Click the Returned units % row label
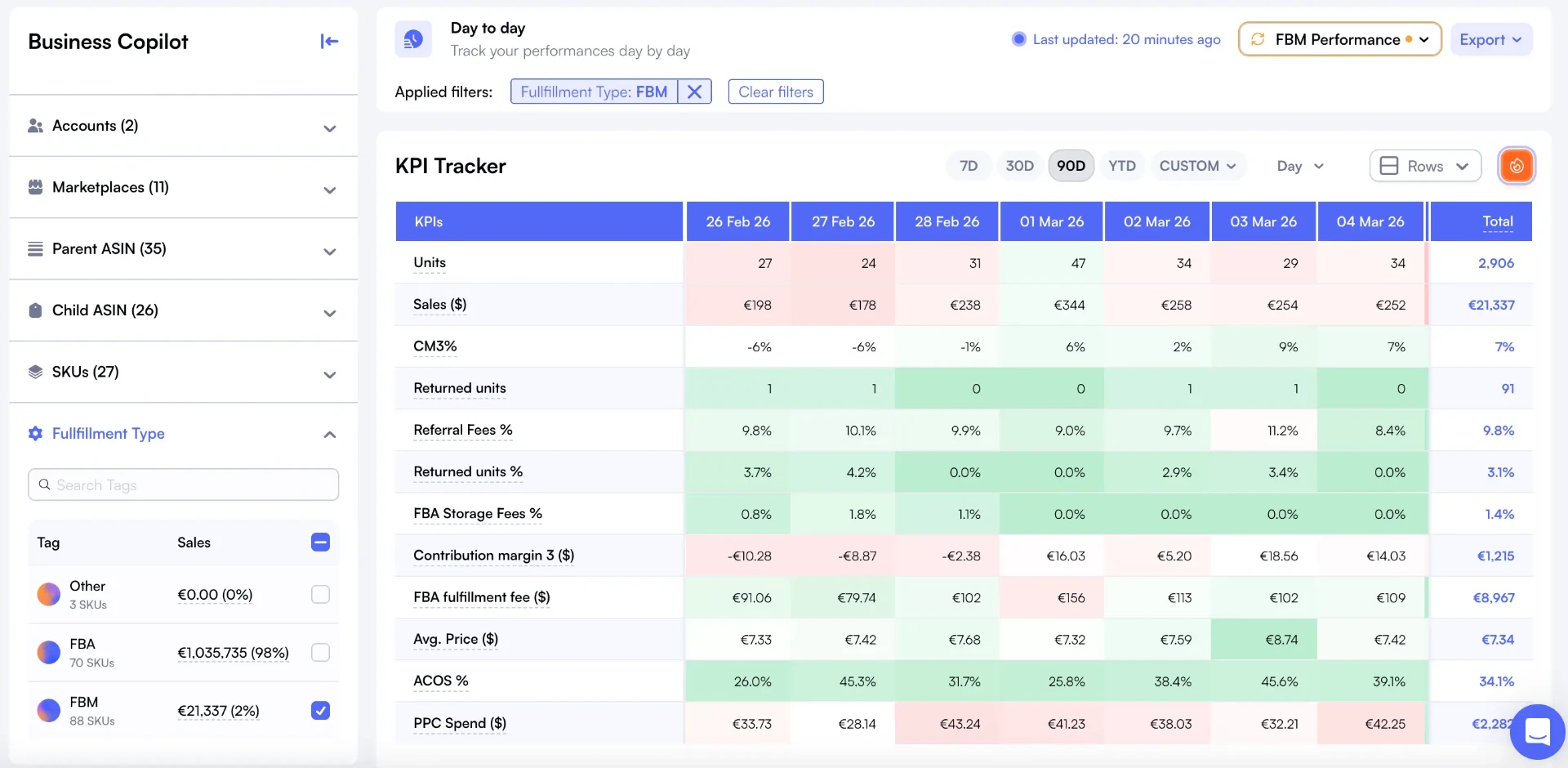The height and width of the screenshot is (768, 1568). click(x=468, y=471)
